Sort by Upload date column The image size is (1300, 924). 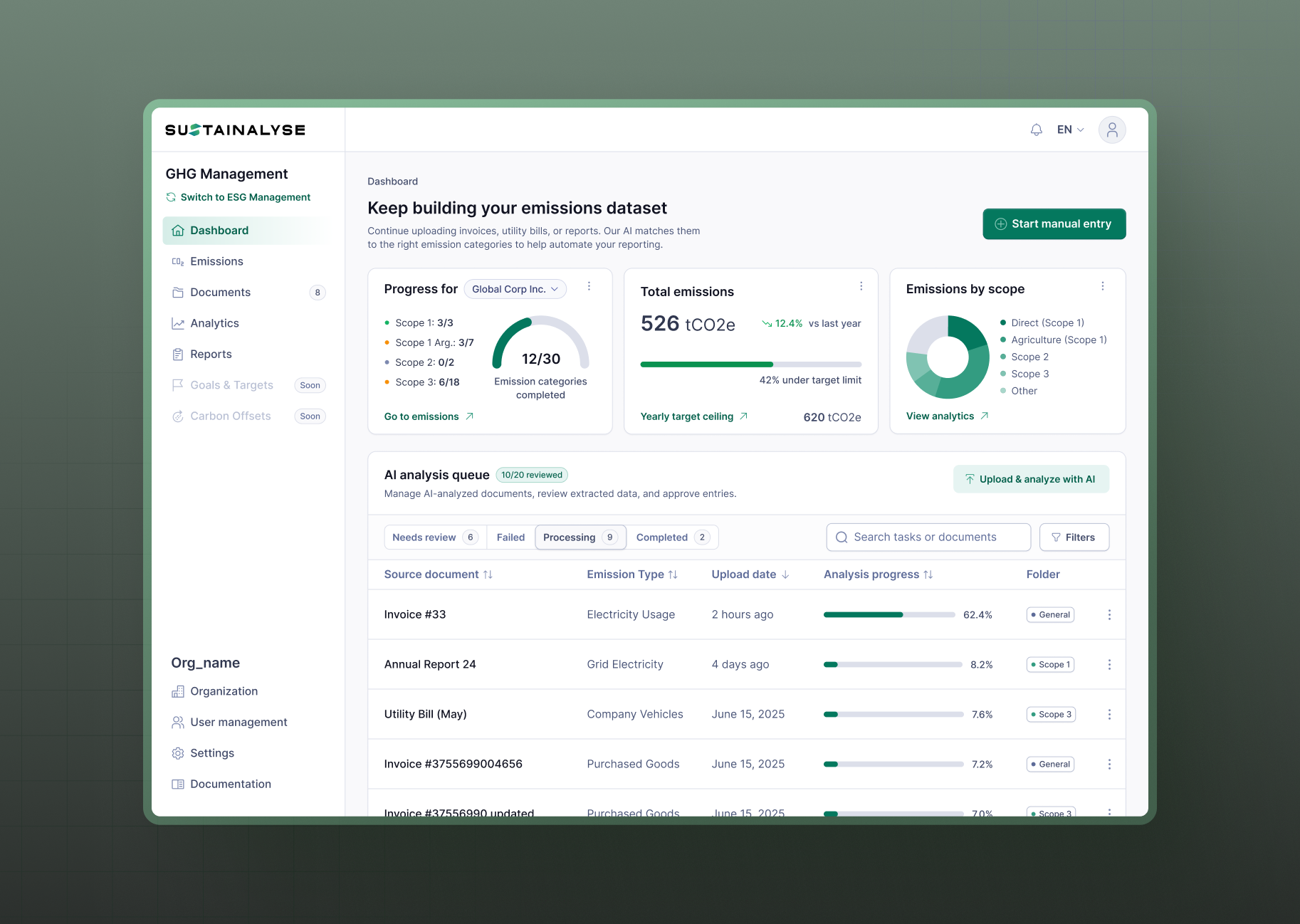[750, 574]
